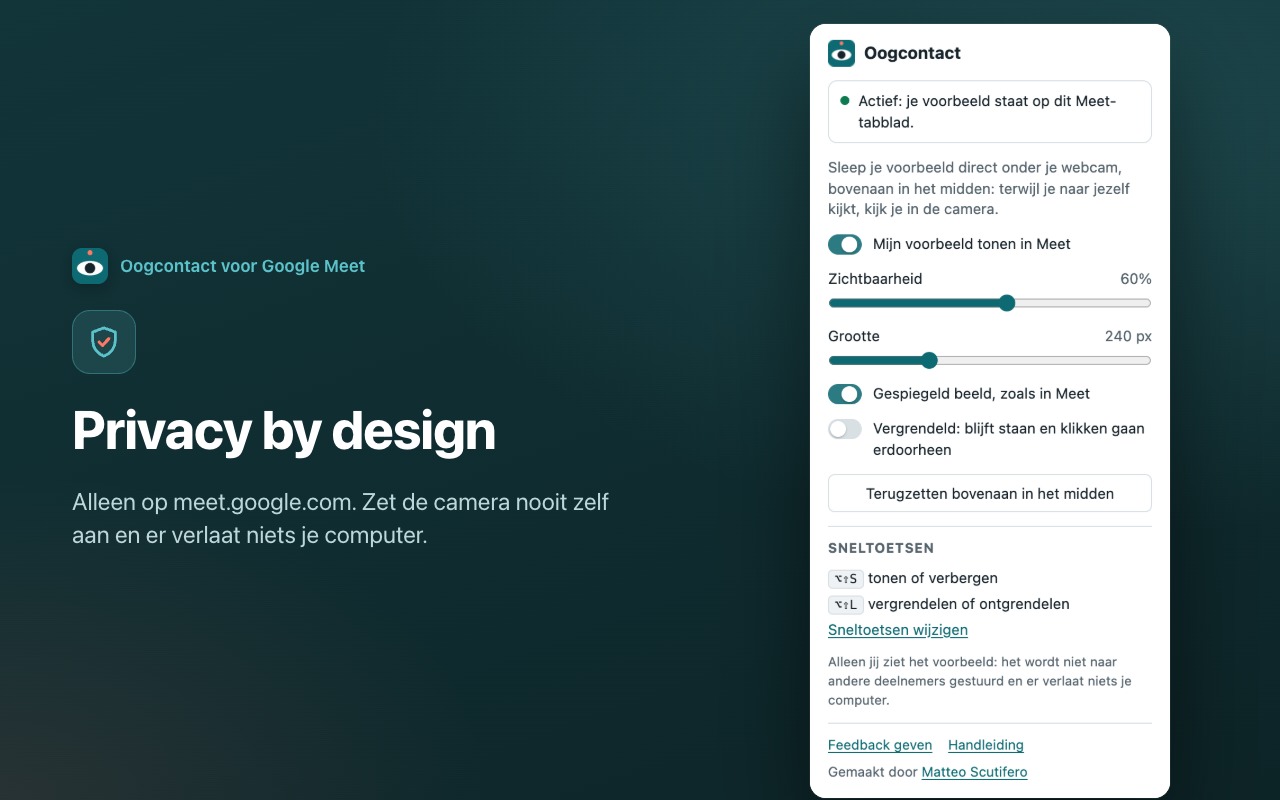Disable Gespiegeld beeld switch

tap(845, 394)
